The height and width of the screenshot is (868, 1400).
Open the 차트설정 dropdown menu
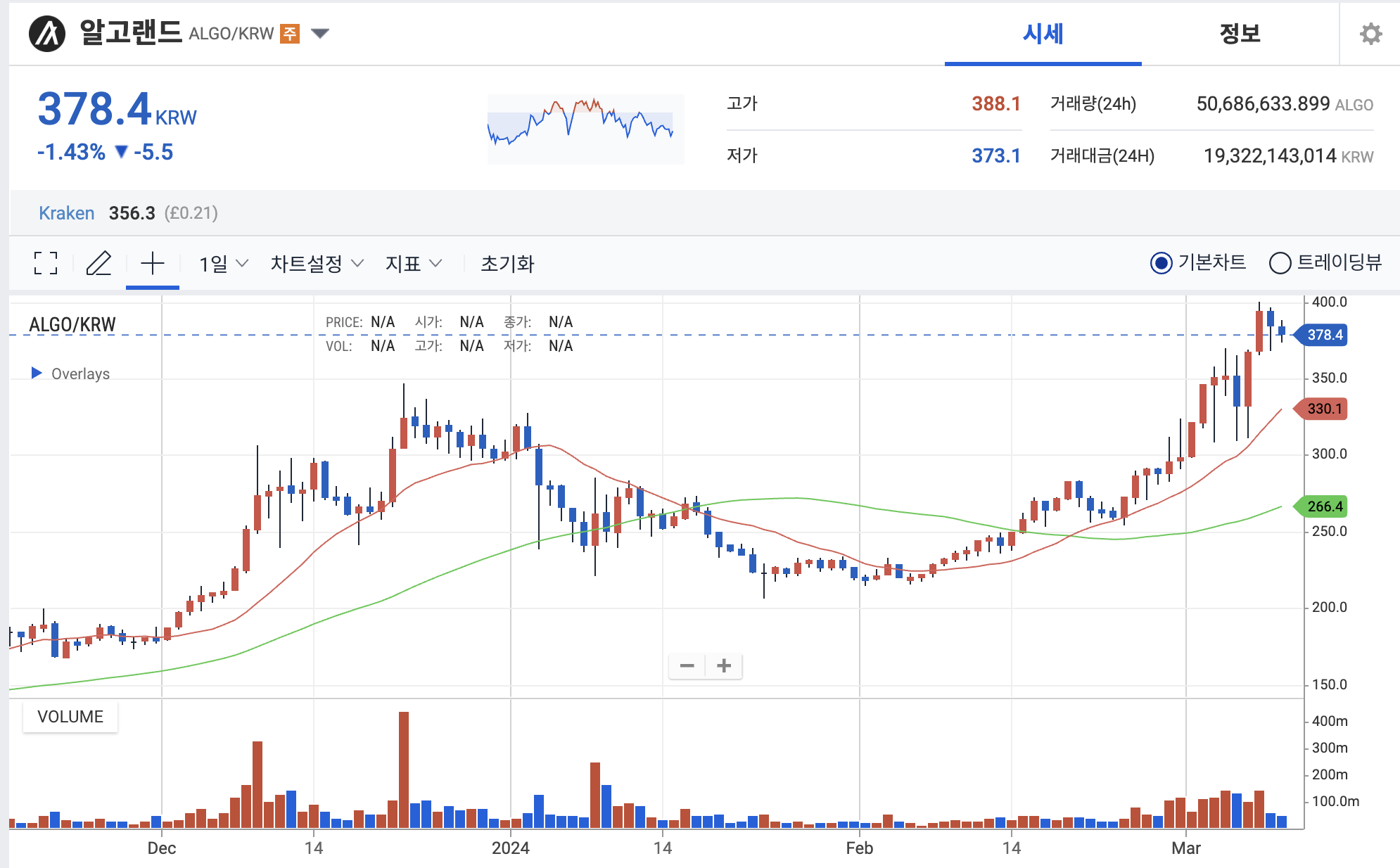coord(317,264)
